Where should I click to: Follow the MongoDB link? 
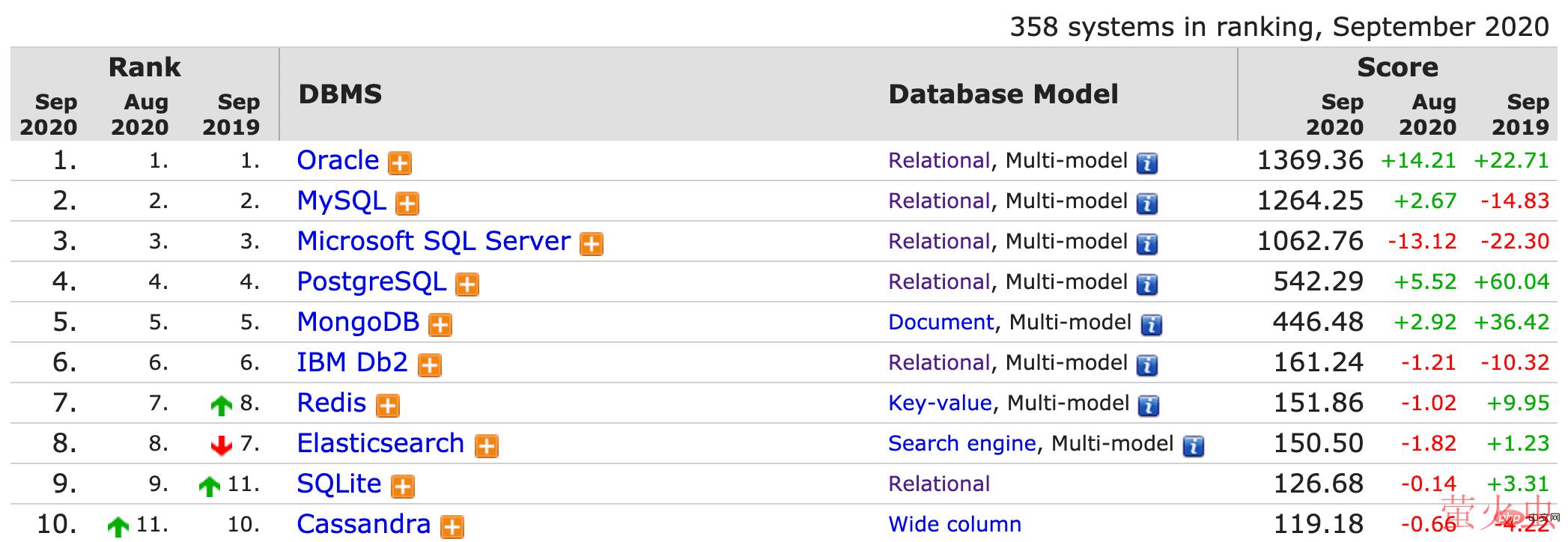(358, 322)
